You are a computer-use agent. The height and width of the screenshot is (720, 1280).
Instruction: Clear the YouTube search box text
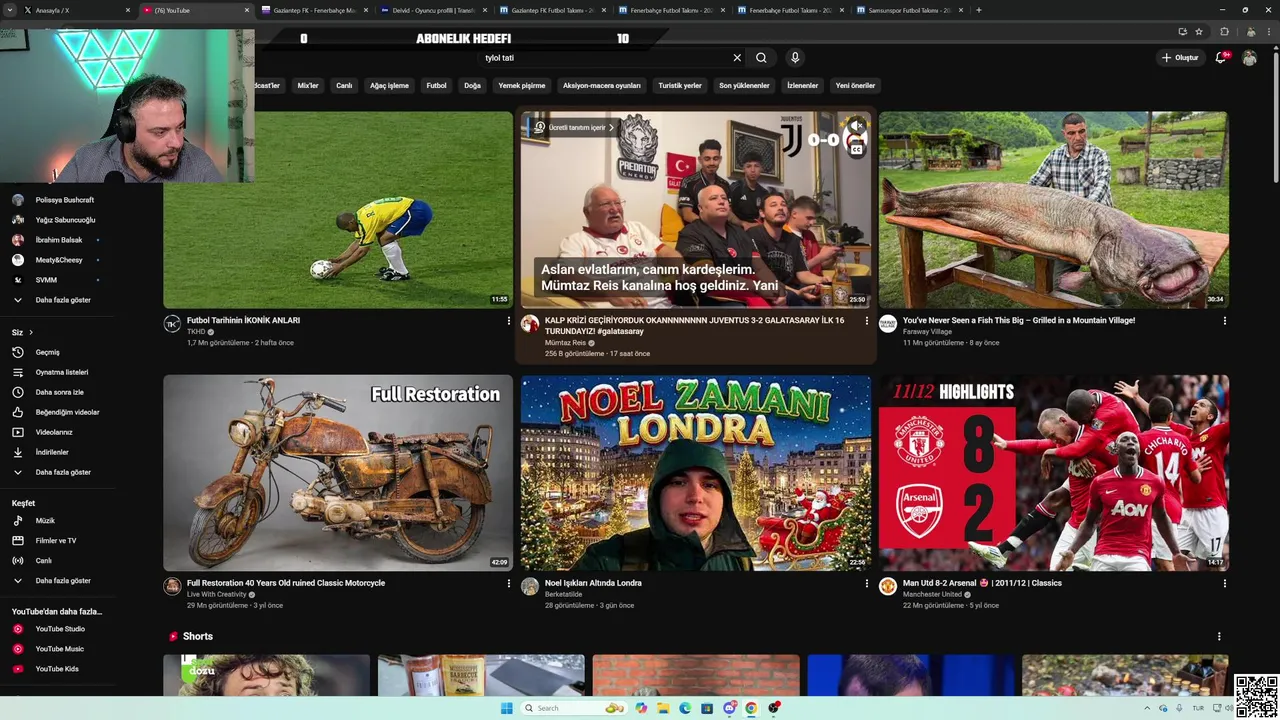(x=737, y=58)
